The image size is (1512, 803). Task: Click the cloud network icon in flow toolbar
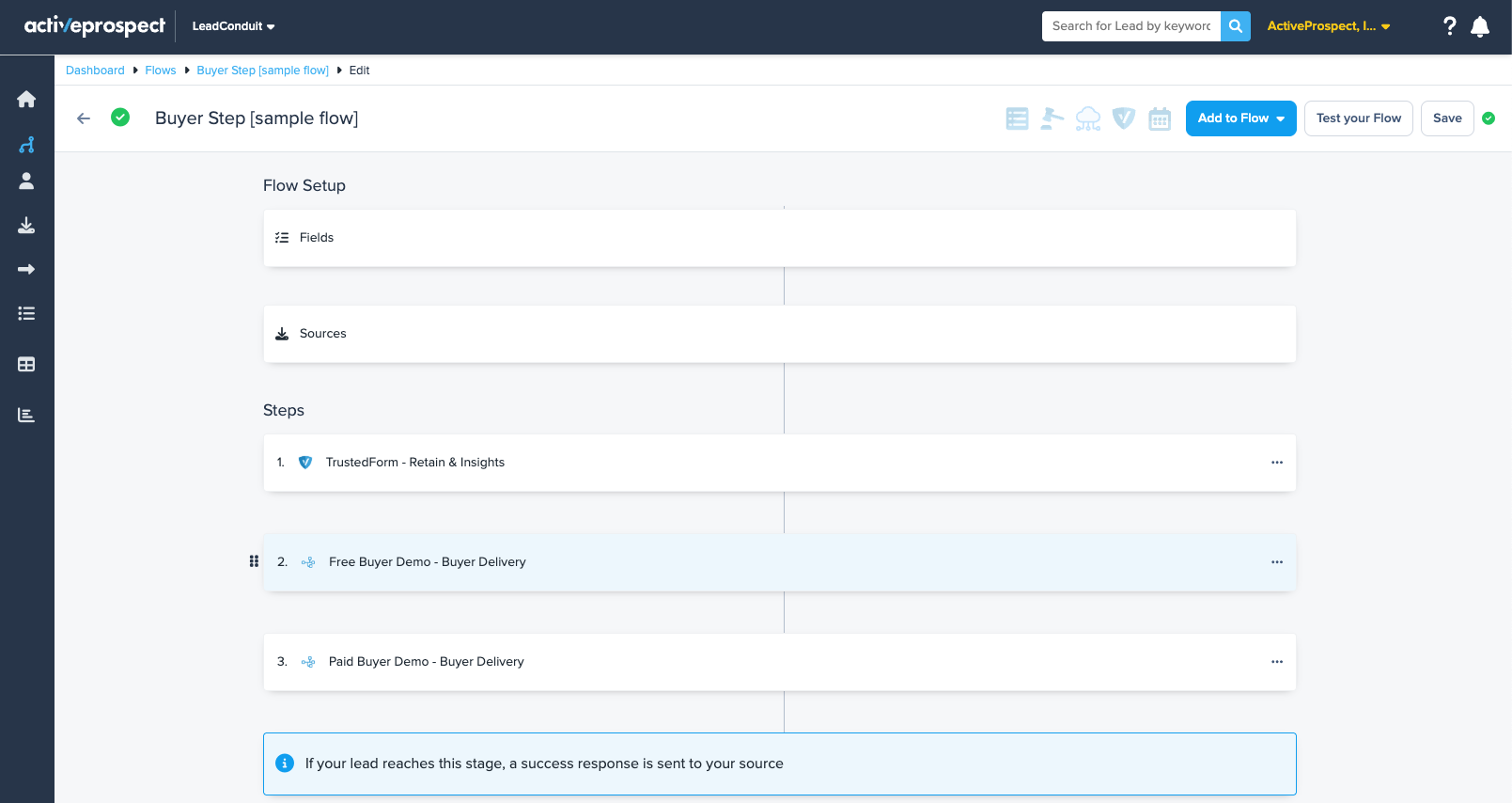[x=1088, y=118]
